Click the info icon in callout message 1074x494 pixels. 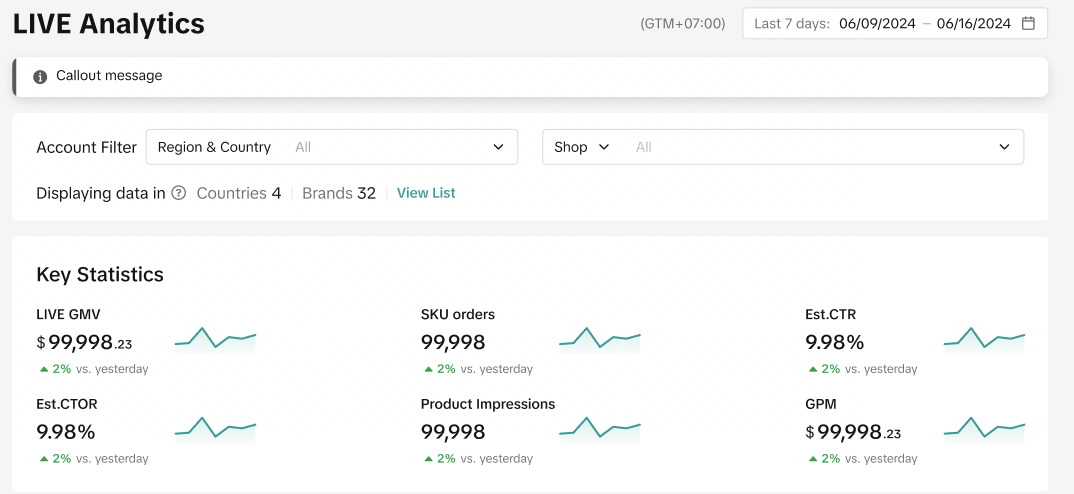click(40, 77)
